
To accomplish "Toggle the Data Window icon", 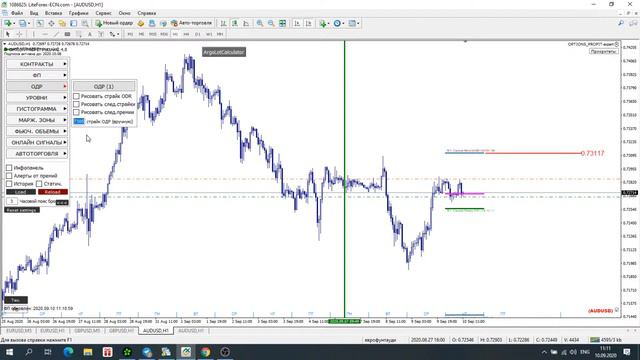I will (51, 23).
